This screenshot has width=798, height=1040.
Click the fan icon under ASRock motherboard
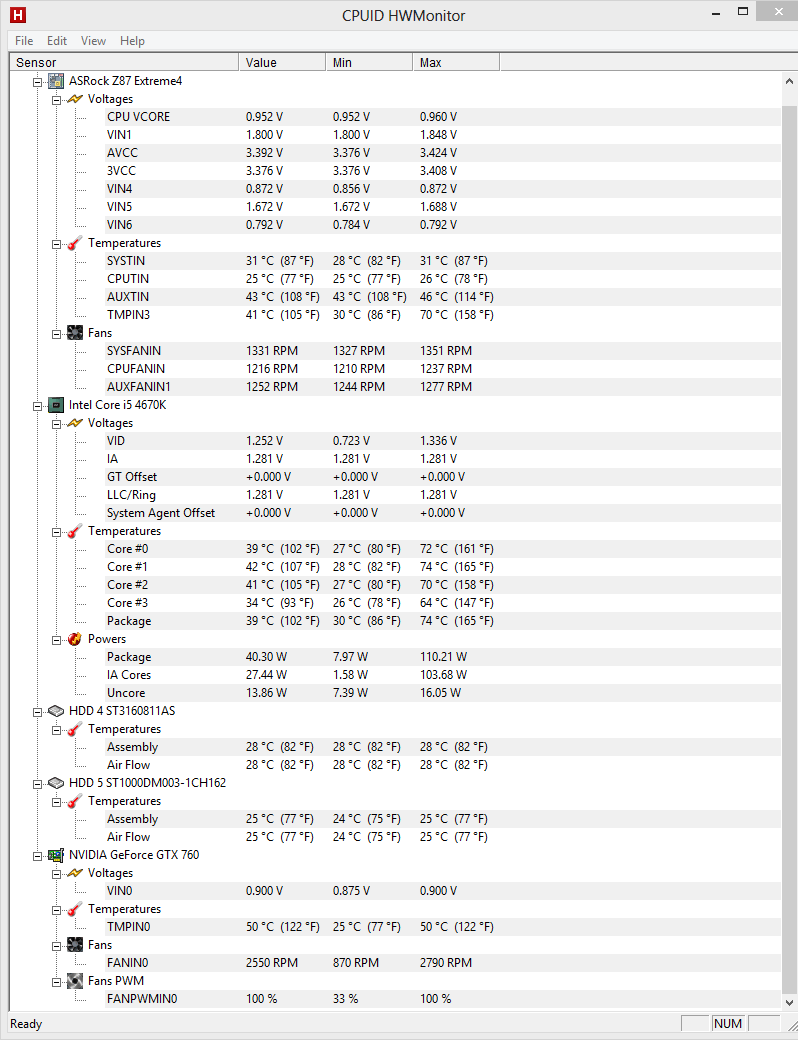(75, 333)
